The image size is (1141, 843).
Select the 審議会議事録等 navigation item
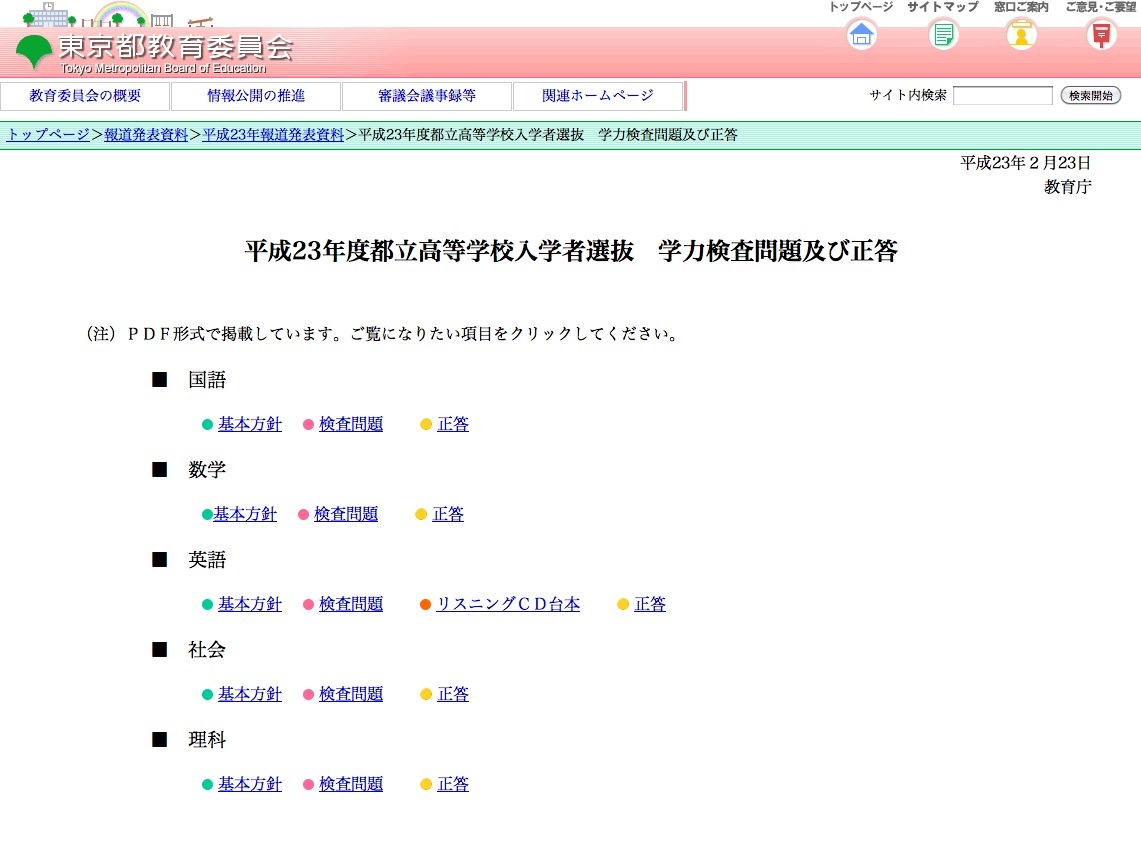coord(427,96)
